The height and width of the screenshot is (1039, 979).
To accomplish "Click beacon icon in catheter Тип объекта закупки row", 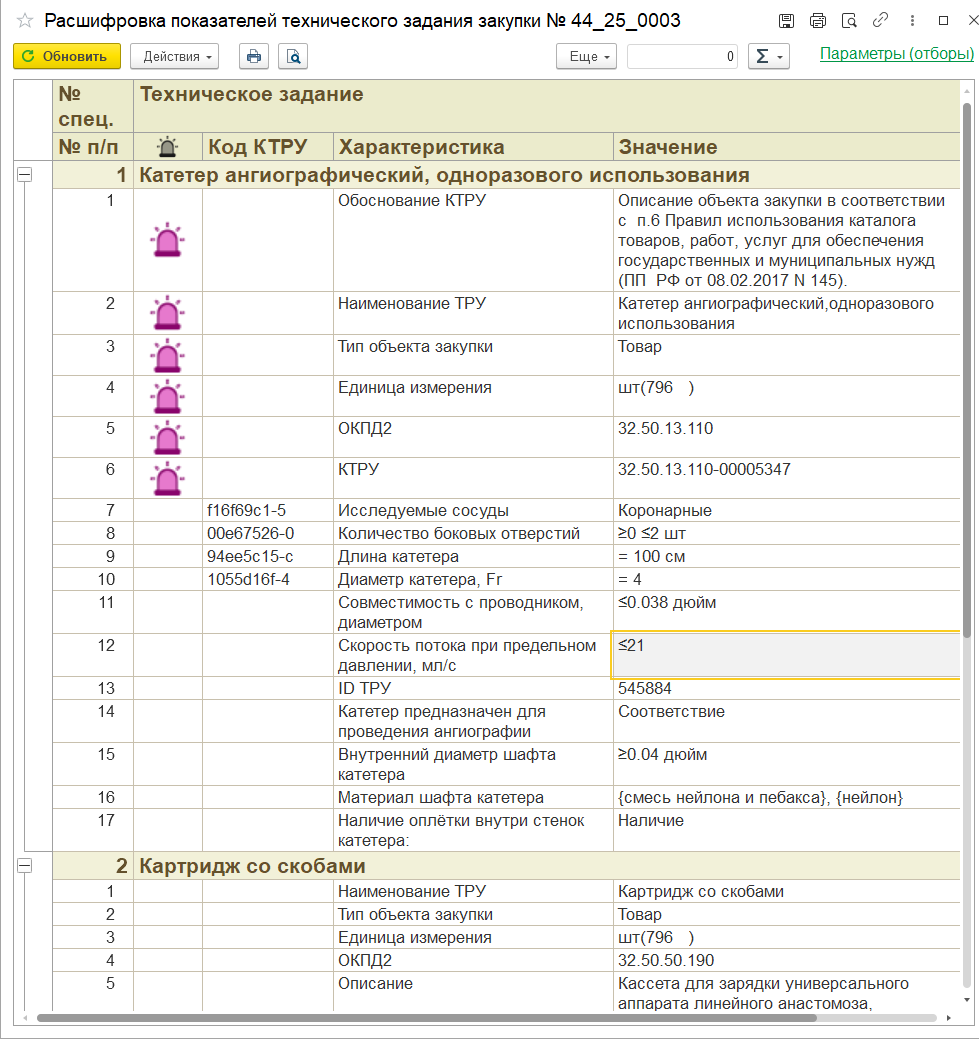I will pos(168,356).
